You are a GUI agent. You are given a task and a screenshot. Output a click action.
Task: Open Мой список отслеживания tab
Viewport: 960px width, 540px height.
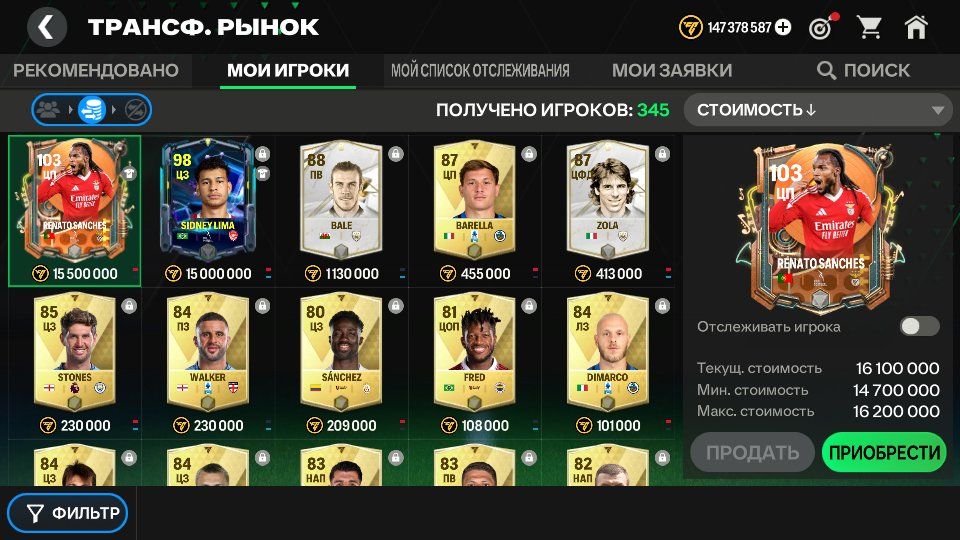pyautogui.click(x=480, y=70)
